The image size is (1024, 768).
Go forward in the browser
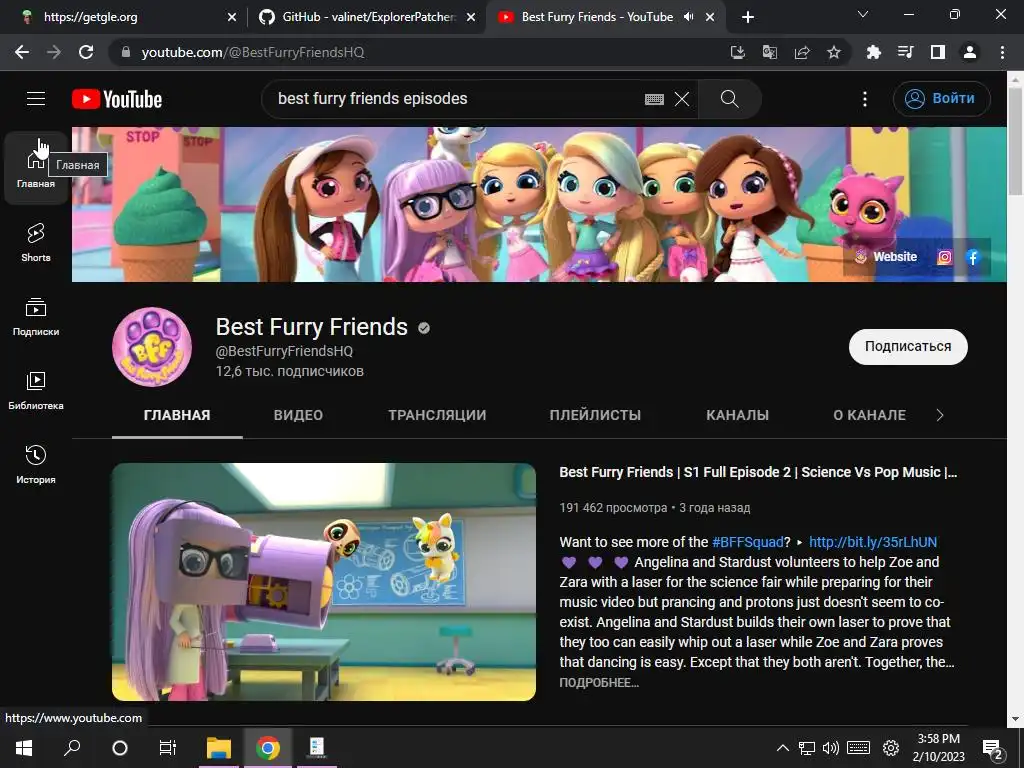point(54,52)
